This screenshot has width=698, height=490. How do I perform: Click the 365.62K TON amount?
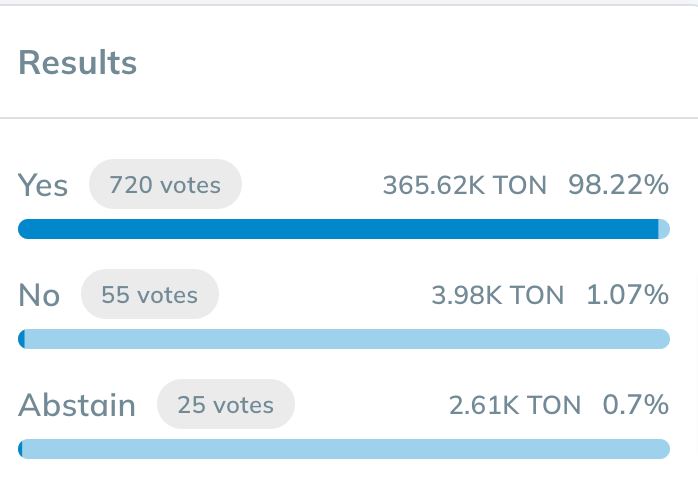click(x=464, y=185)
